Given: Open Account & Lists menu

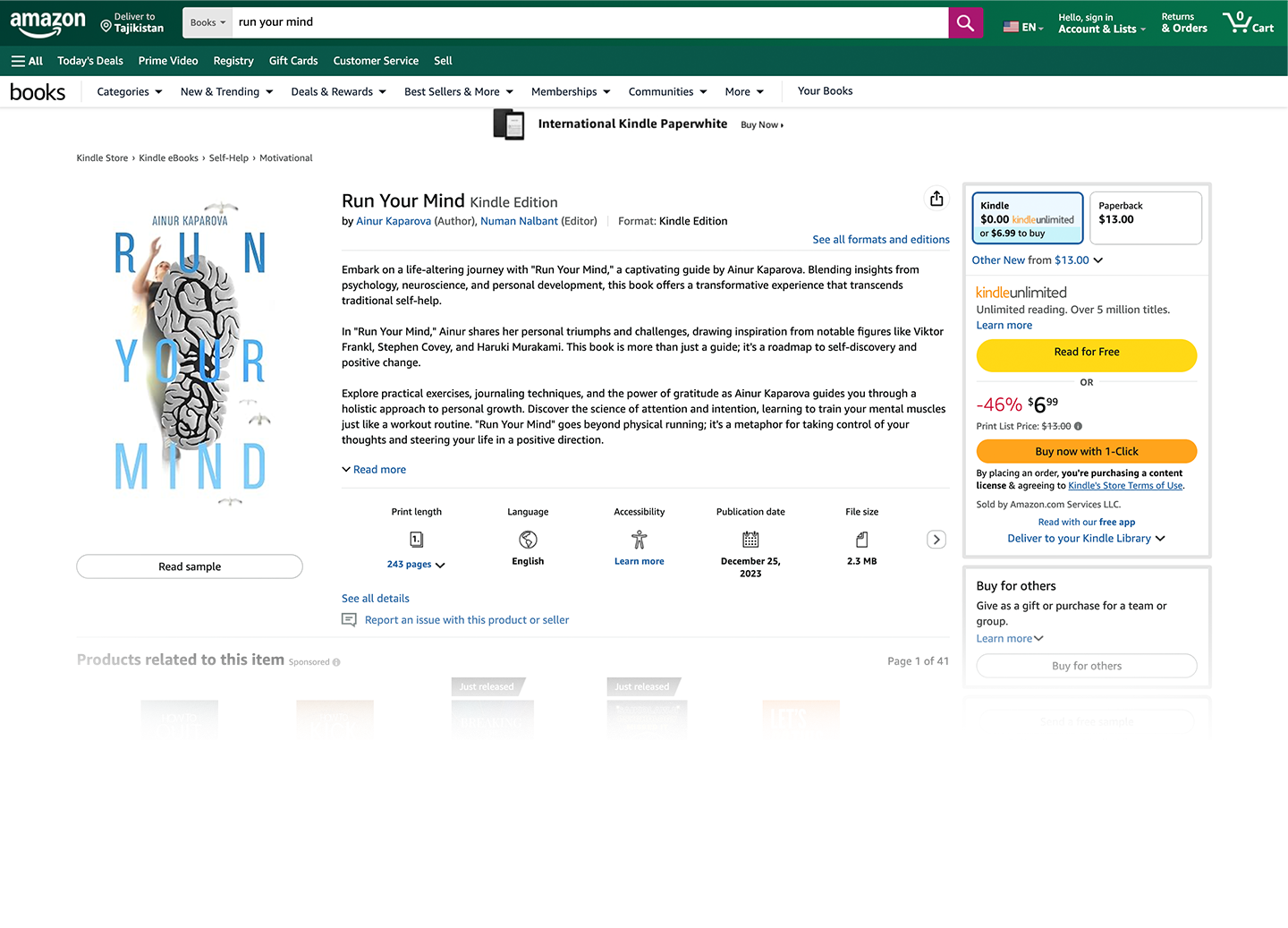Looking at the screenshot, I should click(x=1102, y=23).
